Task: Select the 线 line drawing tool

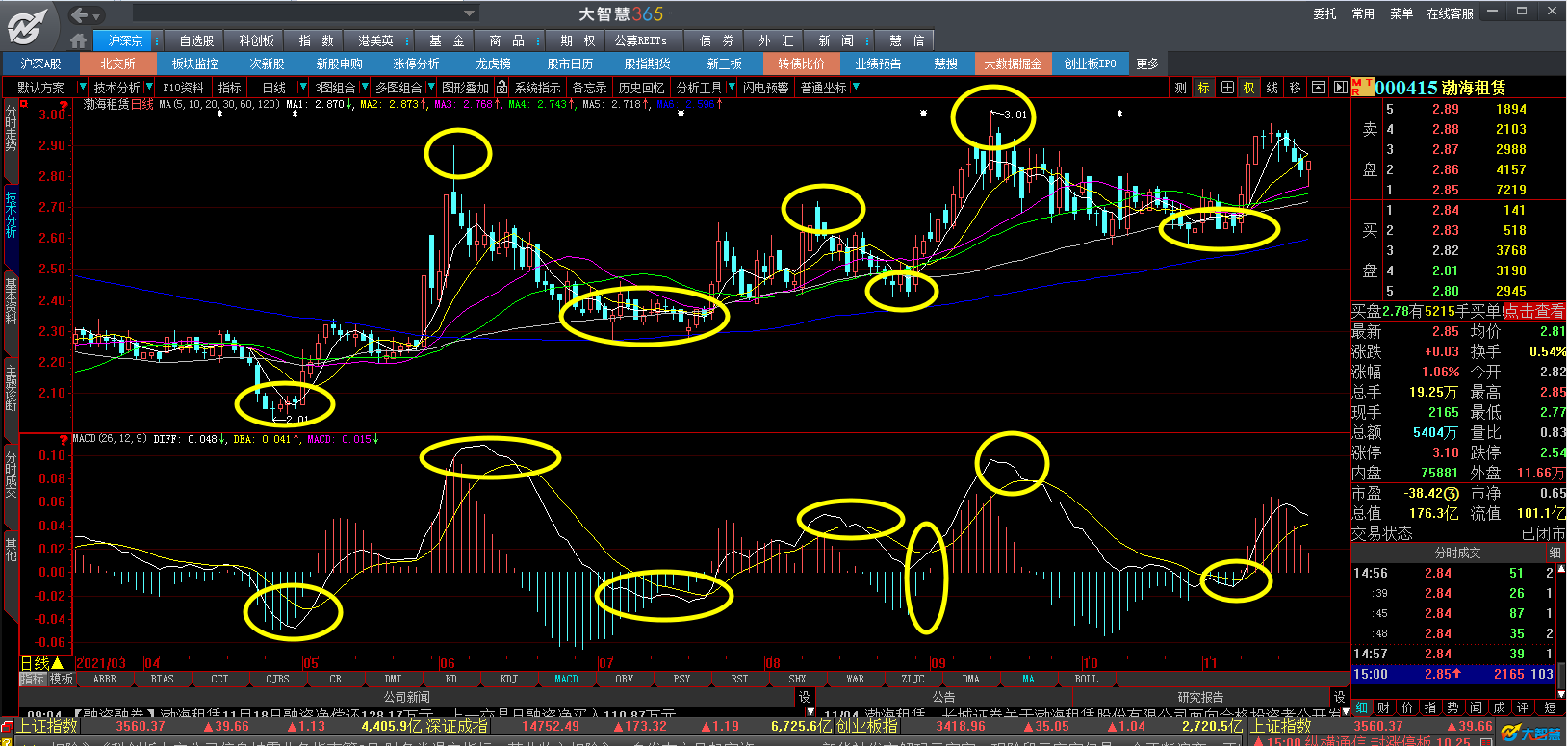Action: (x=1272, y=88)
